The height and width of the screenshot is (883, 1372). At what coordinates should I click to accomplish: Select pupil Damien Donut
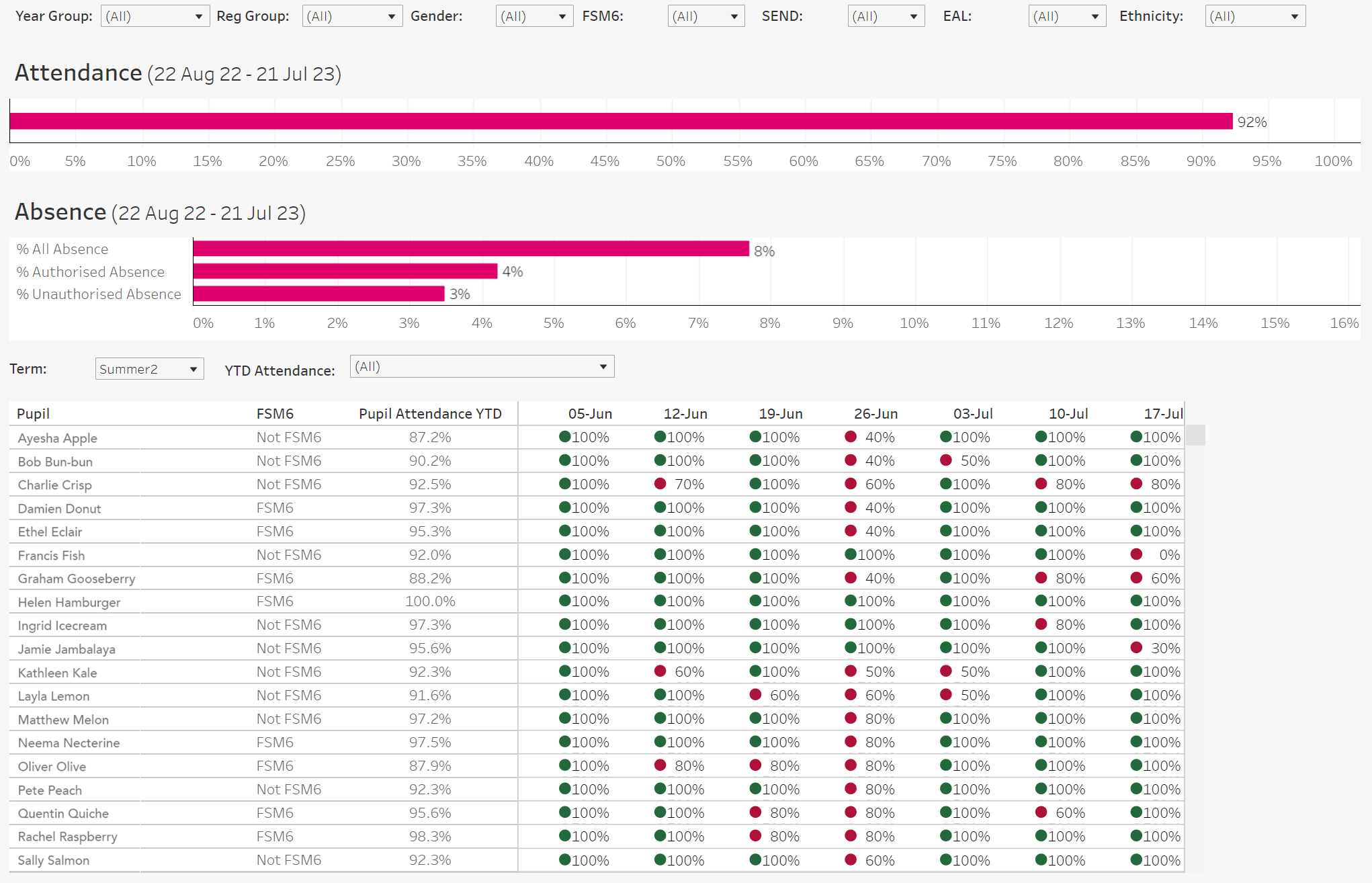[x=59, y=509]
